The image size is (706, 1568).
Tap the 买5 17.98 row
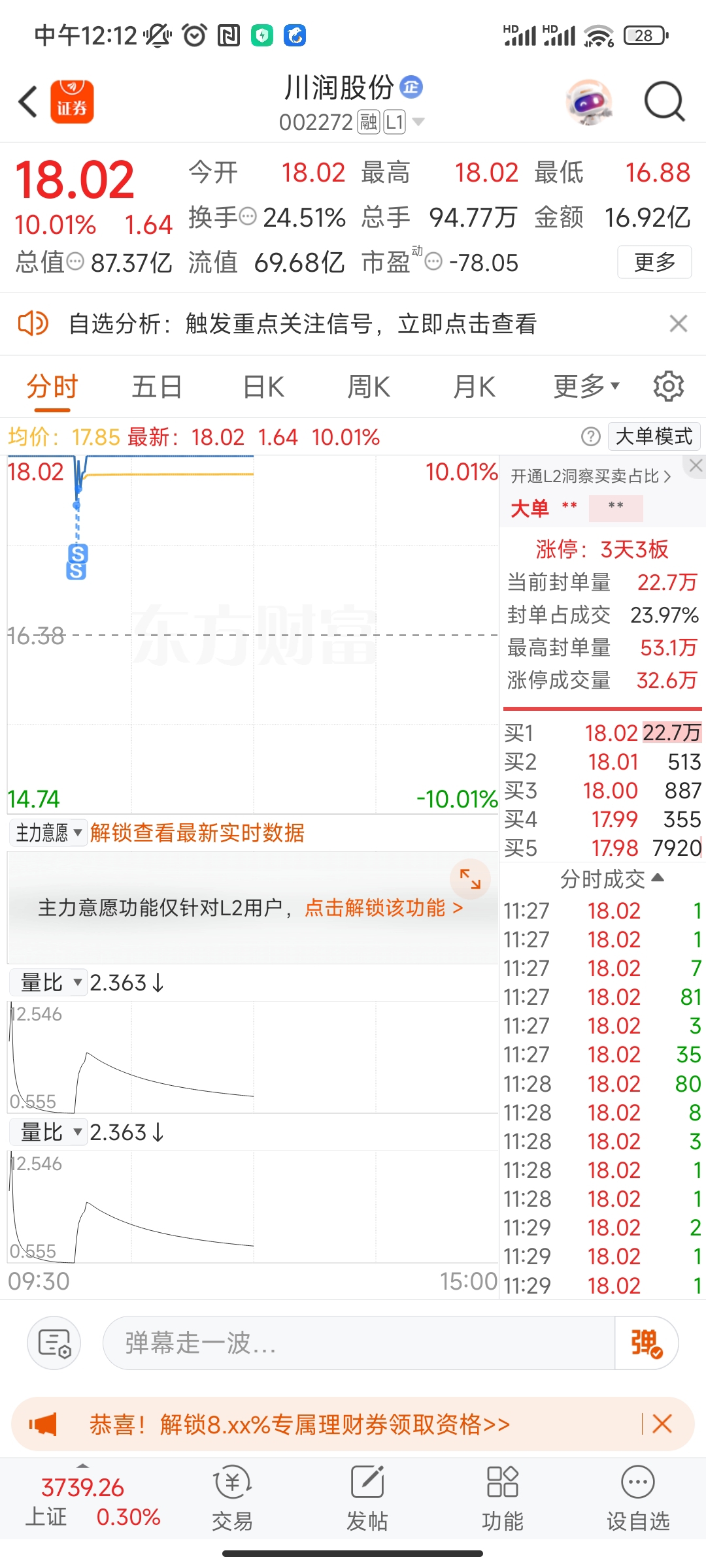pos(603,848)
